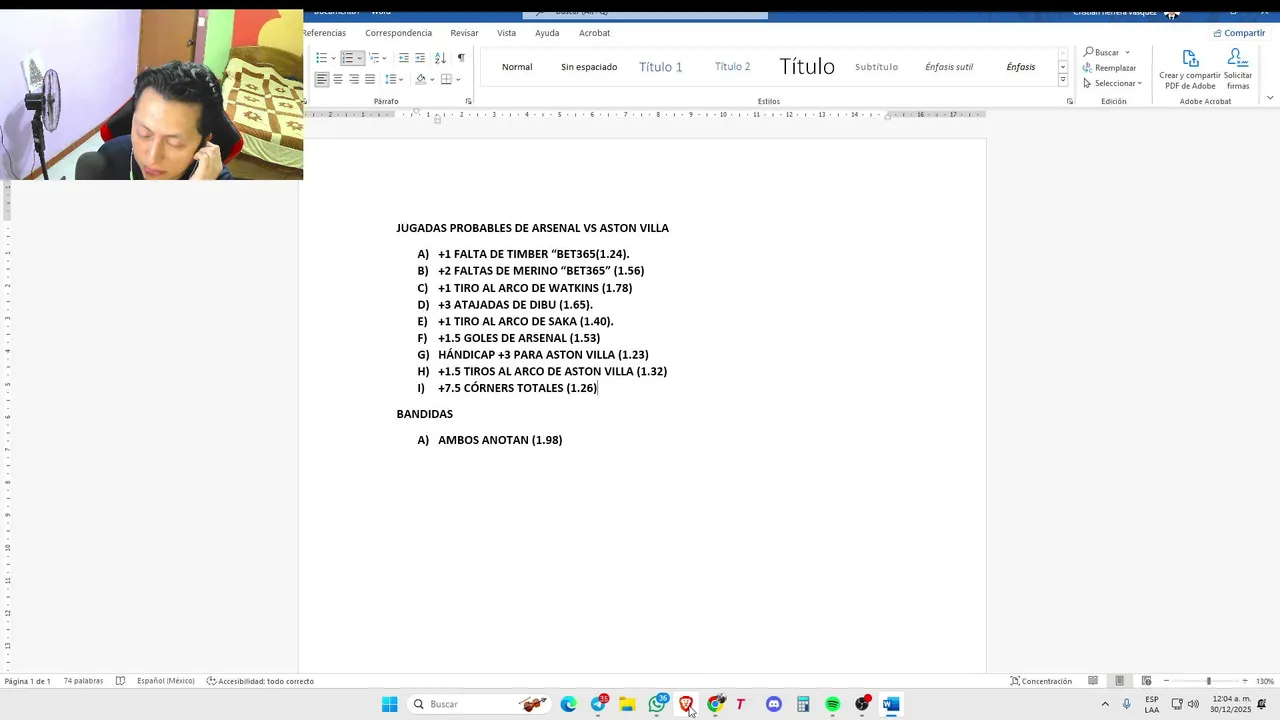Apply the Sin espaciado style
Viewport: 1280px width, 720px height.
coord(589,67)
